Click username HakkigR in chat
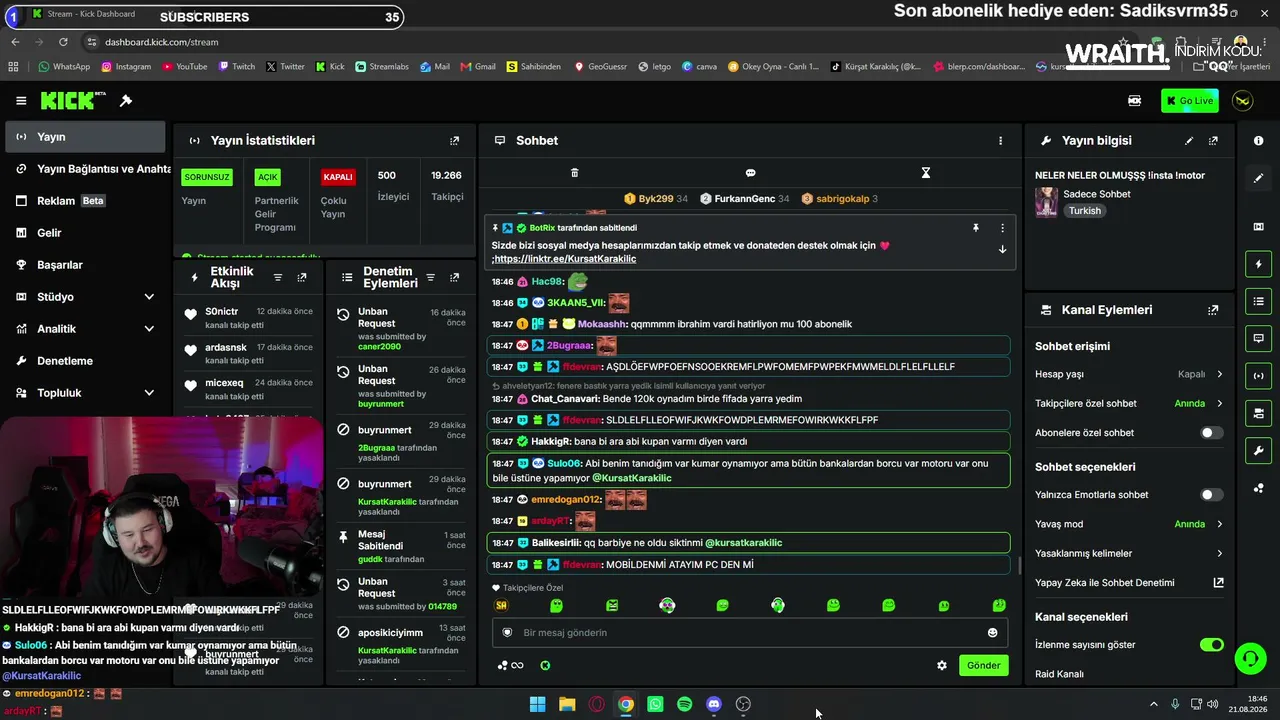 [550, 442]
